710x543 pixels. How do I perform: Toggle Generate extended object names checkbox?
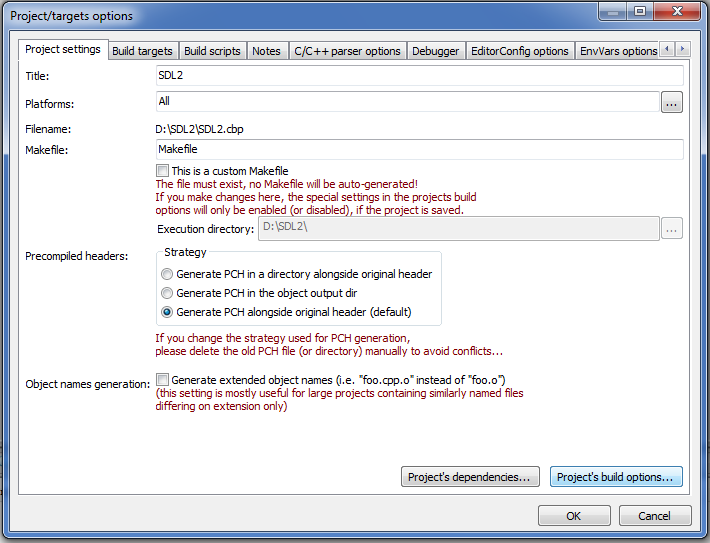coord(163,380)
